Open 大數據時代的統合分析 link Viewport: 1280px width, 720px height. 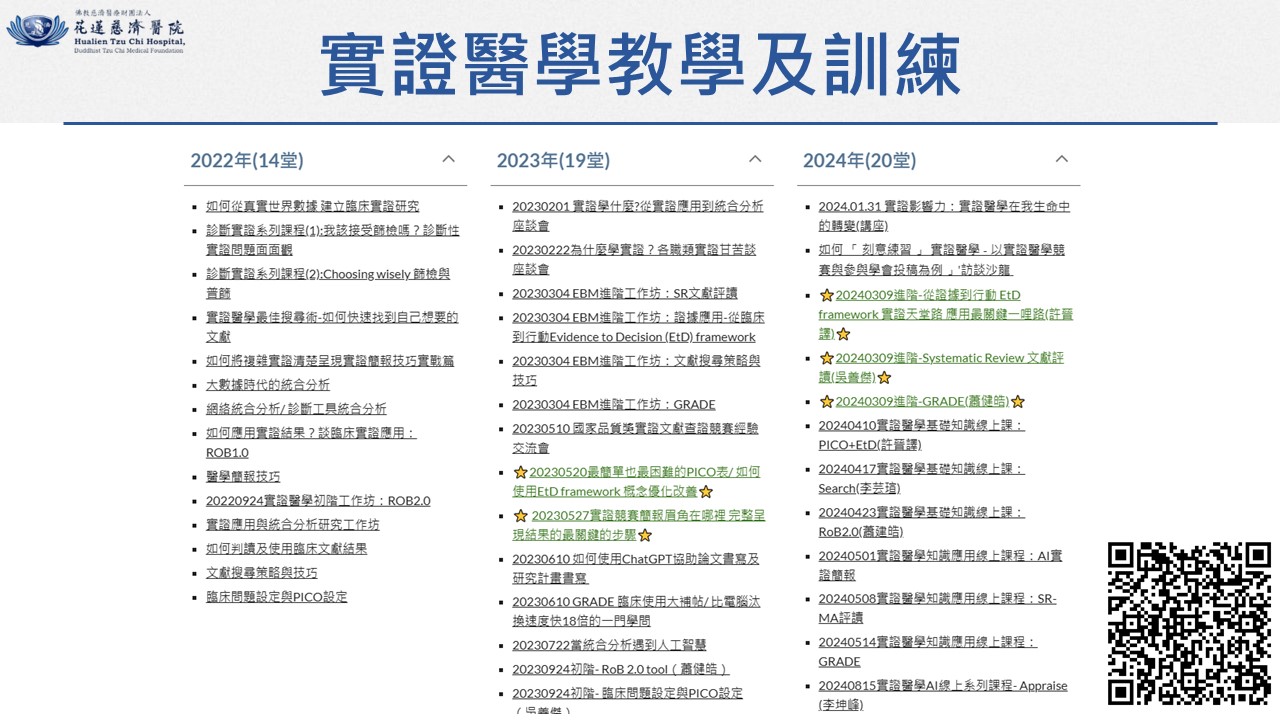(x=267, y=384)
